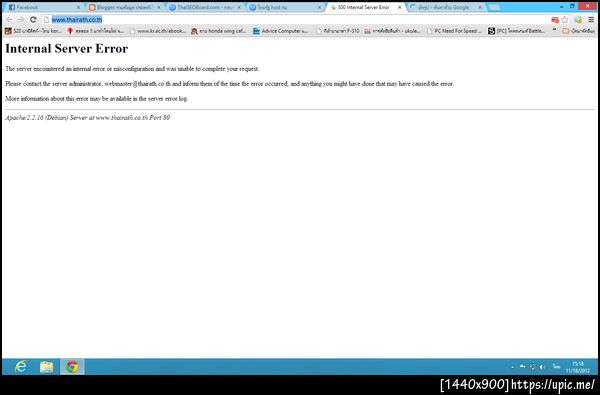The height and width of the screenshot is (395, 600).
Task: Switch to the Blogger tab
Action: pyautogui.click(x=125, y=7)
